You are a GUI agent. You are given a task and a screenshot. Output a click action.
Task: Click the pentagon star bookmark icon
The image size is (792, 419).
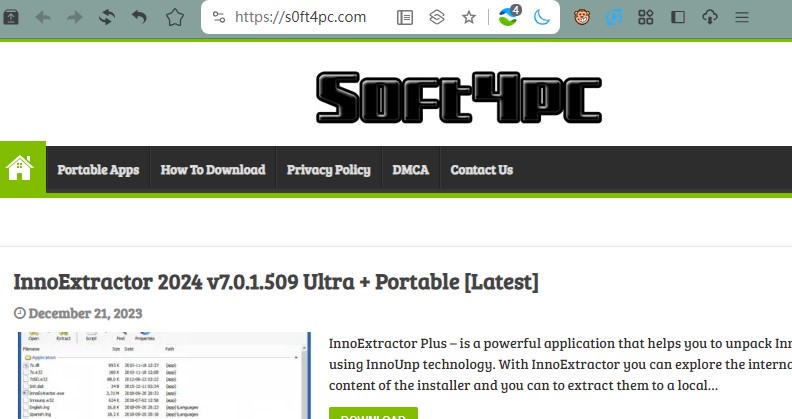175,18
